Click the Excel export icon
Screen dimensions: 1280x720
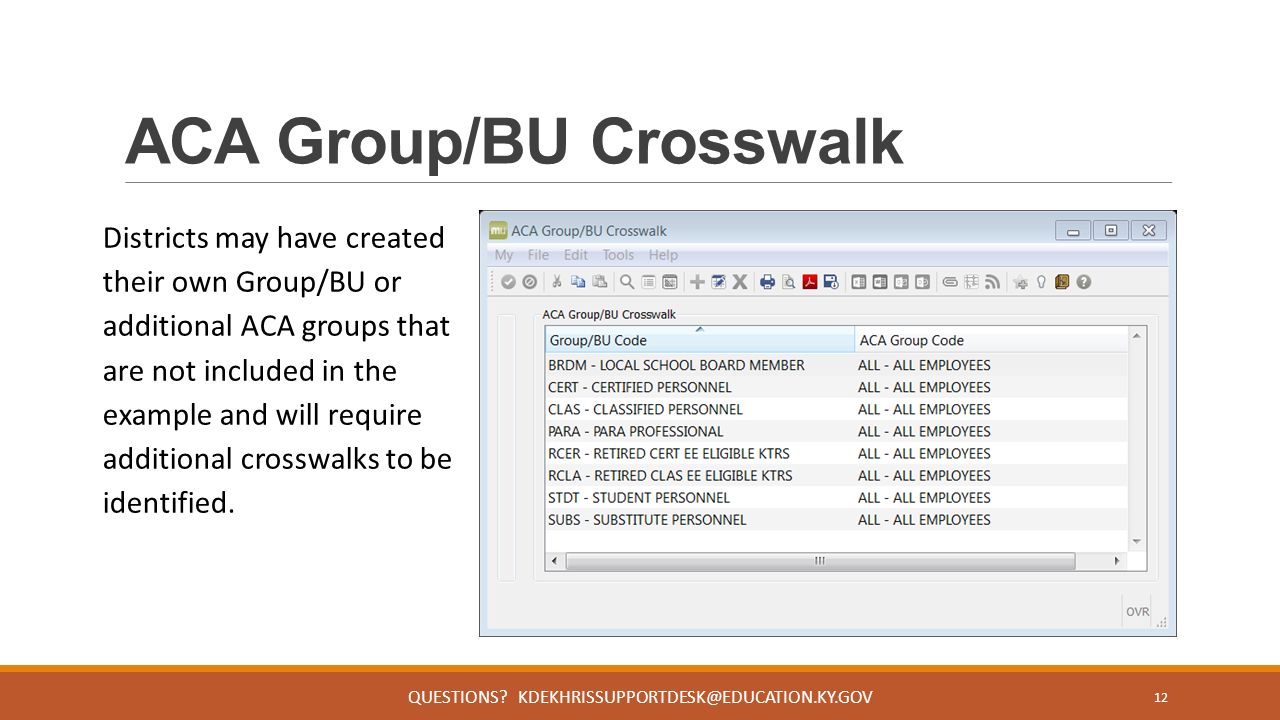[858, 282]
